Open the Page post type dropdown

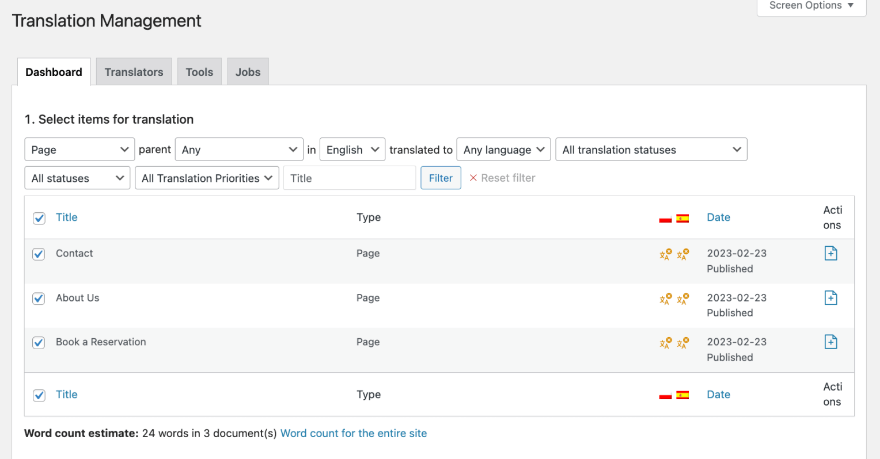click(x=79, y=149)
